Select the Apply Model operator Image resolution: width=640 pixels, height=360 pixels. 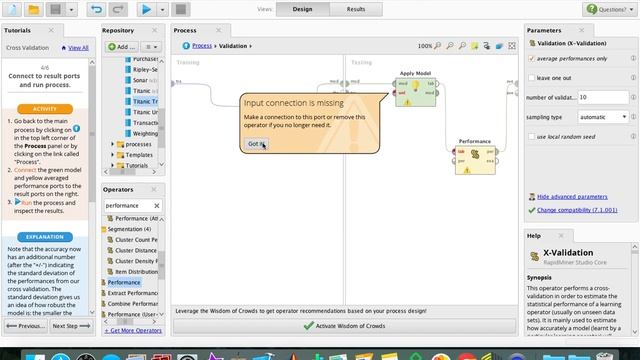[x=416, y=92]
